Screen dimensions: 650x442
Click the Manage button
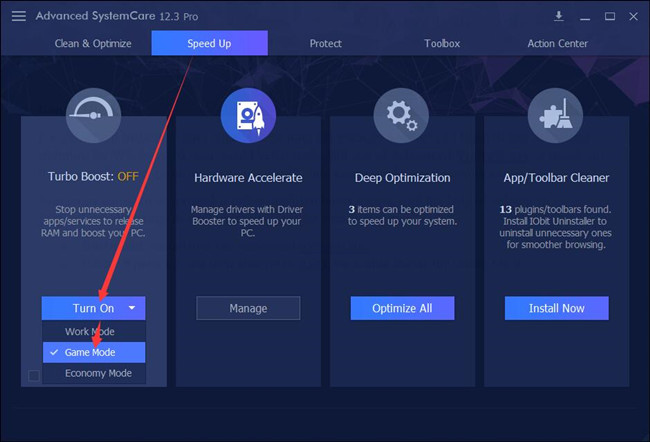pyautogui.click(x=248, y=308)
